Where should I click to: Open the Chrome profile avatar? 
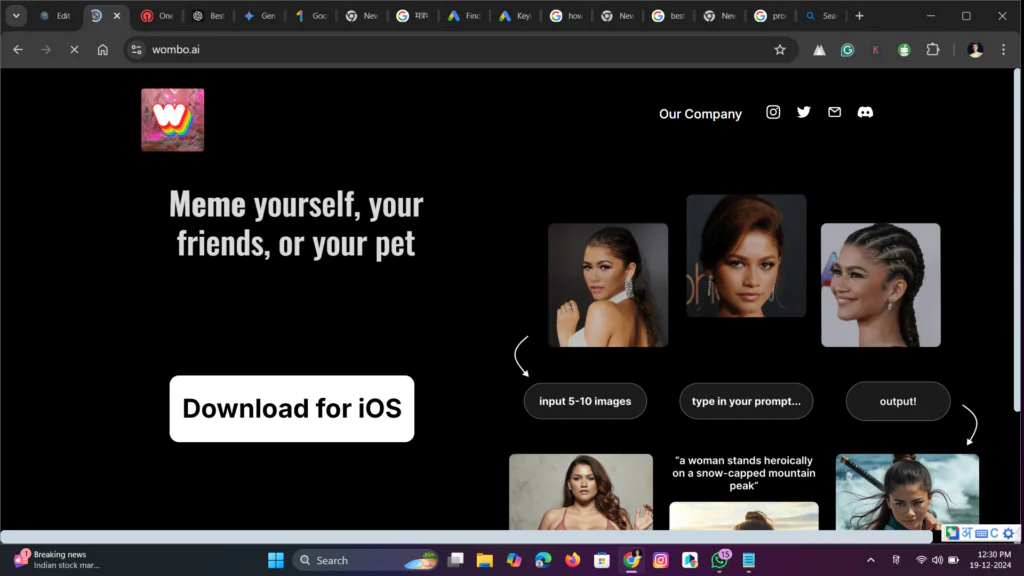click(x=975, y=50)
